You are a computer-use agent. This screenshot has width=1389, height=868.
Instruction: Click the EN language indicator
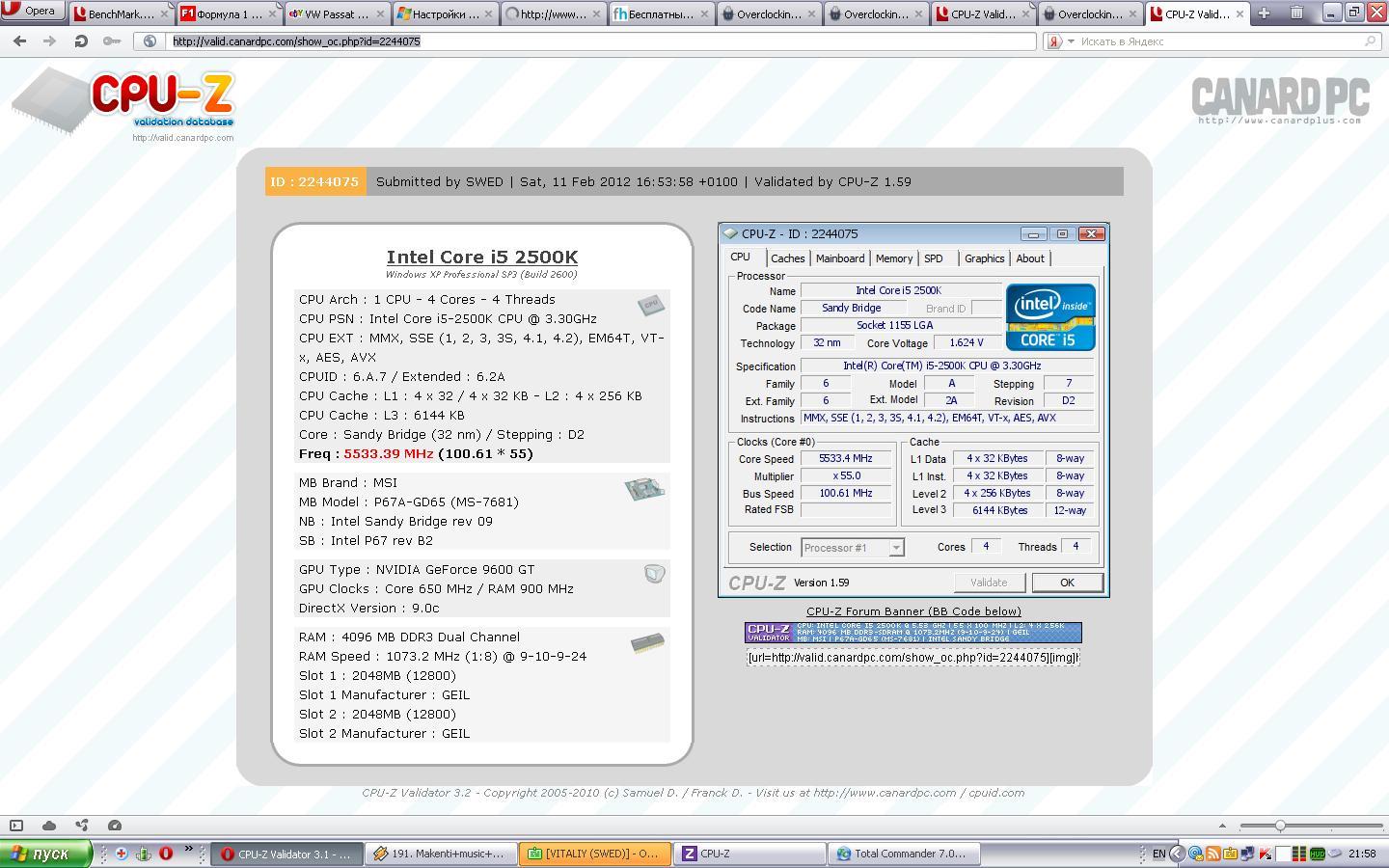coord(1159,854)
